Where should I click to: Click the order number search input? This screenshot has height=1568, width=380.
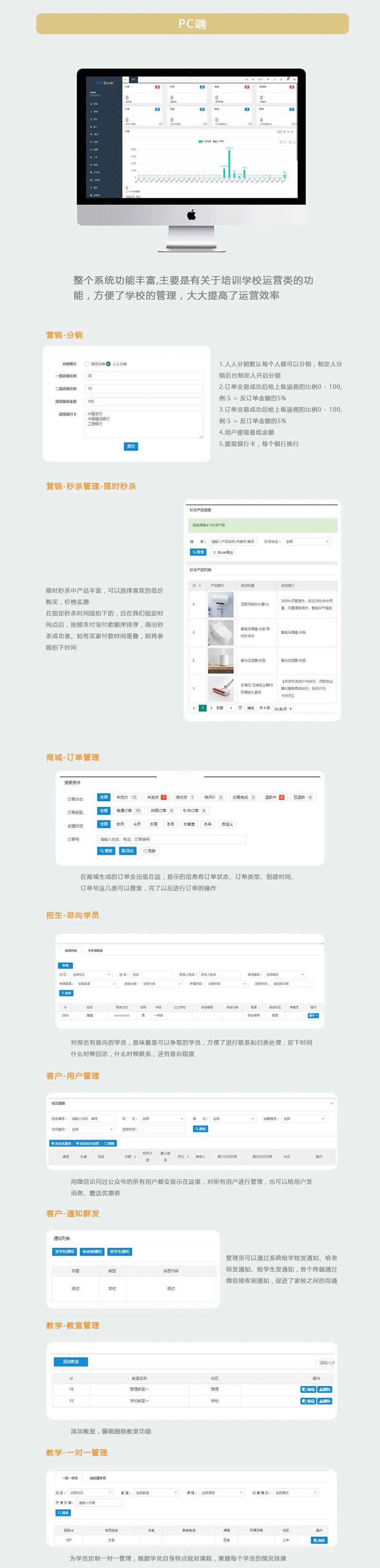click(172, 839)
